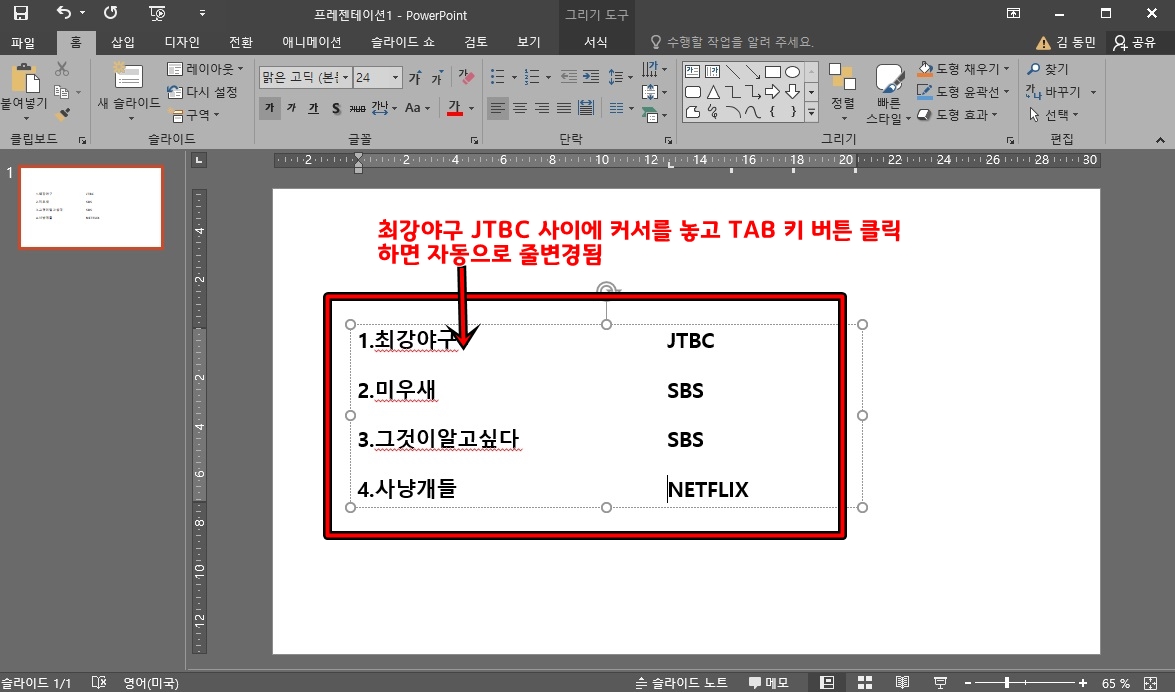Center align the text
1175x692 pixels.
click(519, 108)
